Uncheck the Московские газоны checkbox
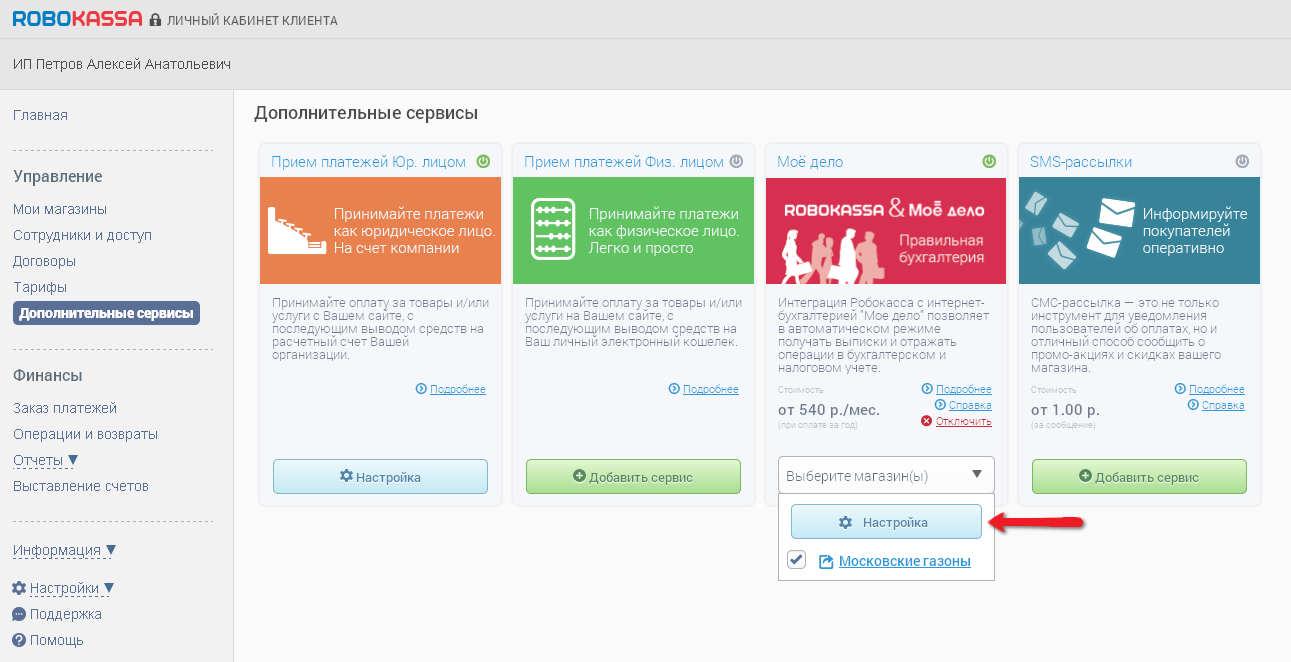 (797, 560)
